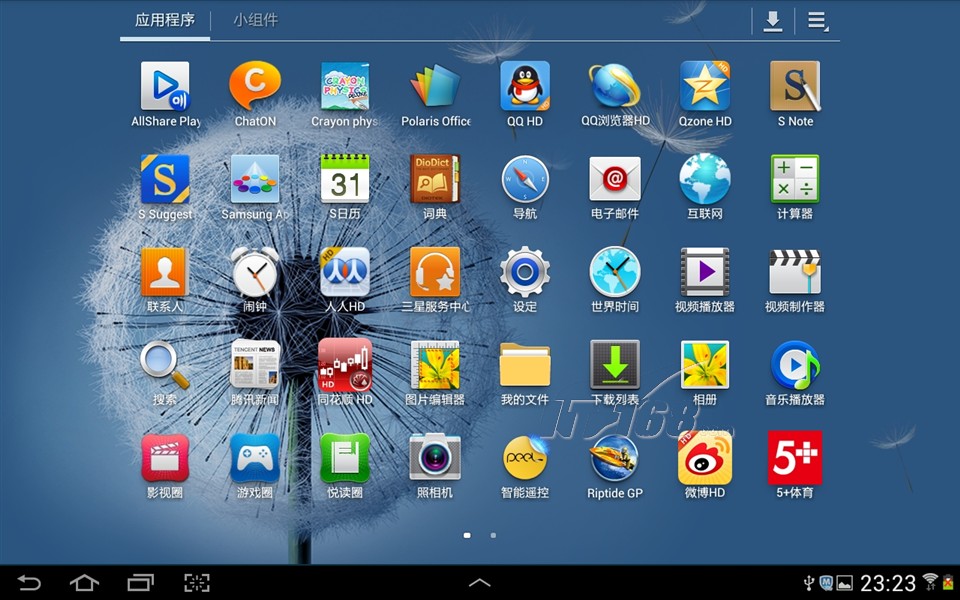This screenshot has width=960, height=600.
Task: Tap the Home navigation button
Action: coord(84,582)
